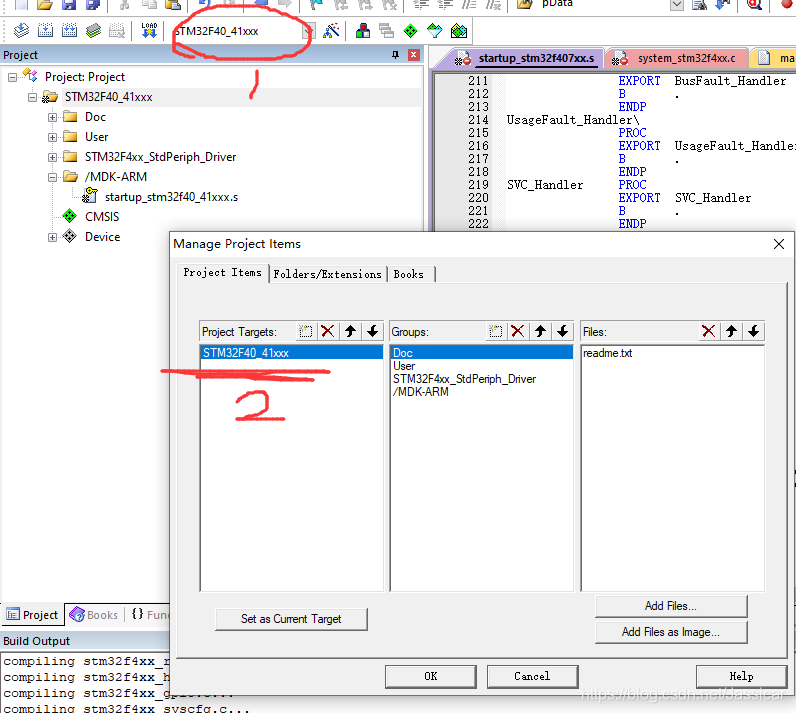Click Select Software Packs icon

click(435, 31)
